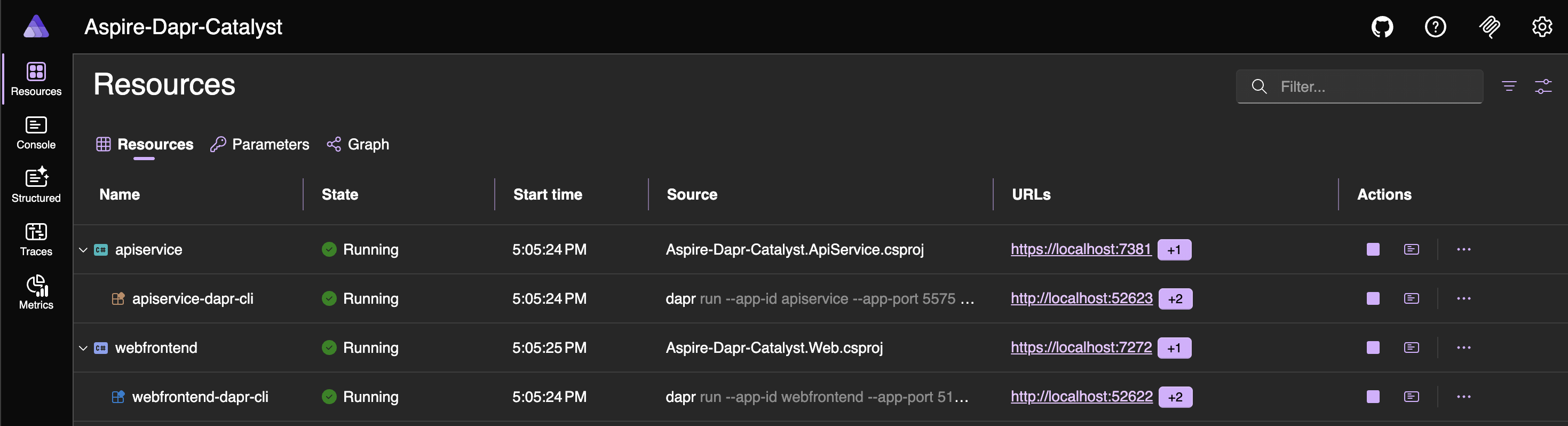View console logs for webfrontend
The width and height of the screenshot is (1568, 426).
click(1411, 348)
